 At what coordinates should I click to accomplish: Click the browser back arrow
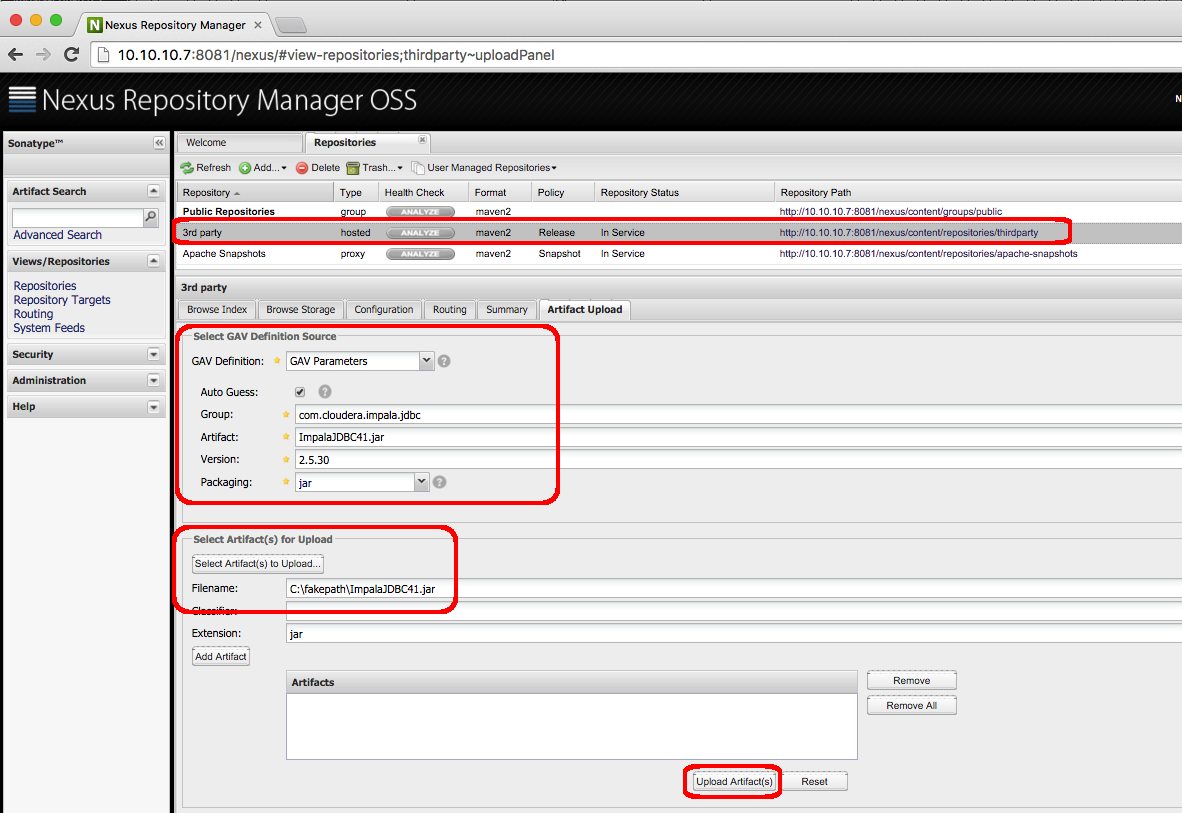click(x=15, y=54)
